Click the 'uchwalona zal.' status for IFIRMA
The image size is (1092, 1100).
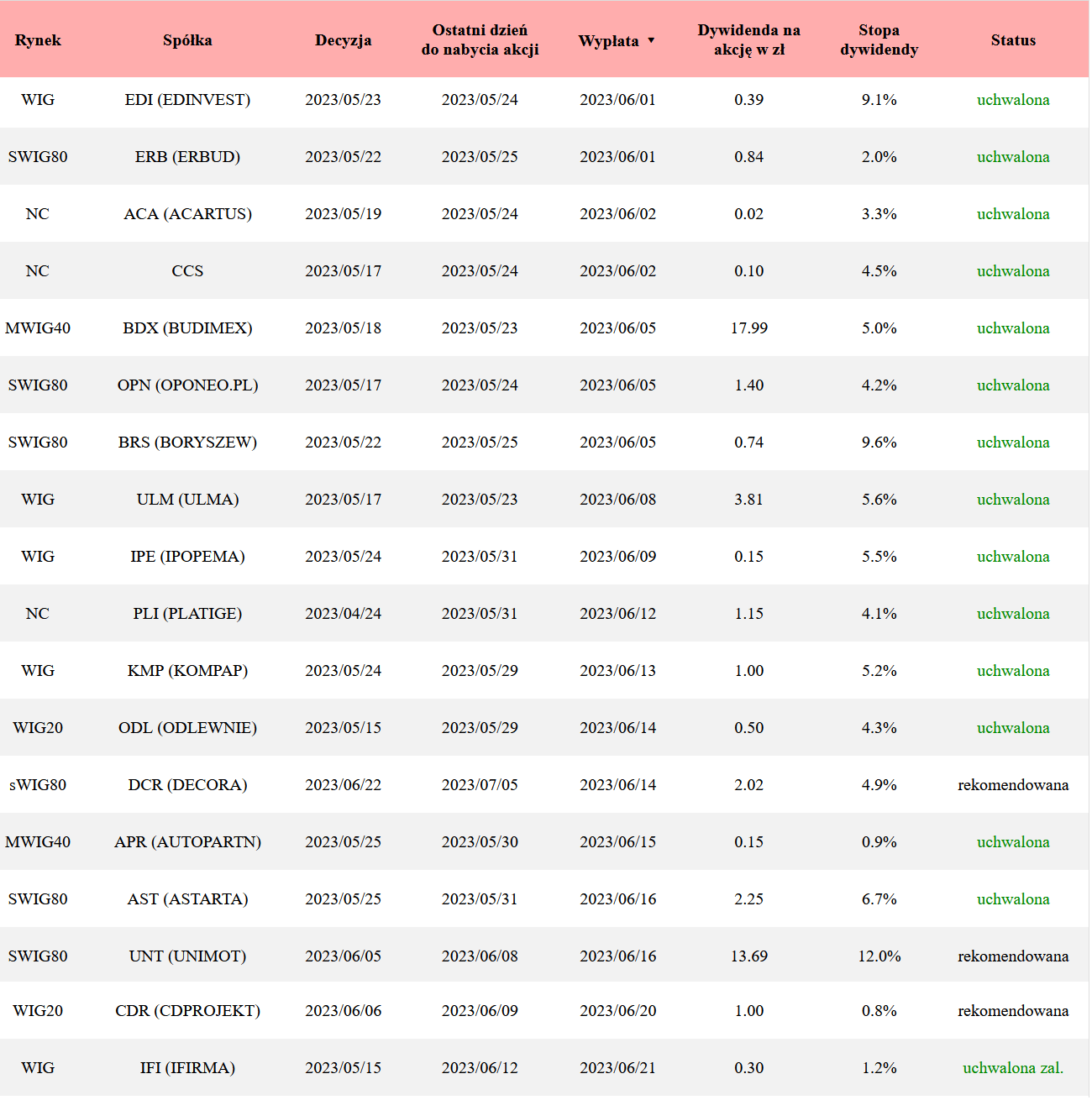[1013, 1068]
